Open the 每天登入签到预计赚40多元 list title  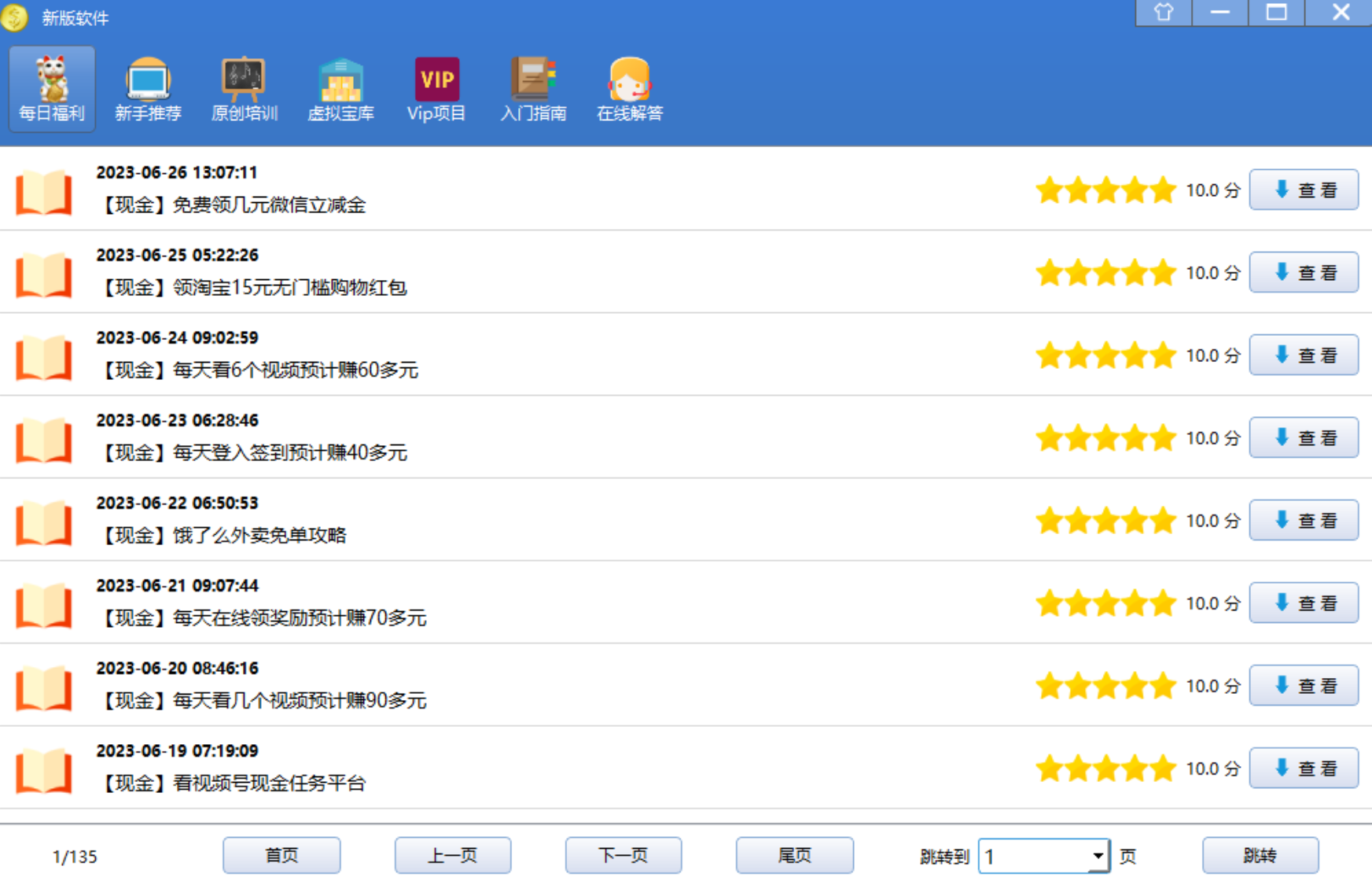click(x=289, y=453)
